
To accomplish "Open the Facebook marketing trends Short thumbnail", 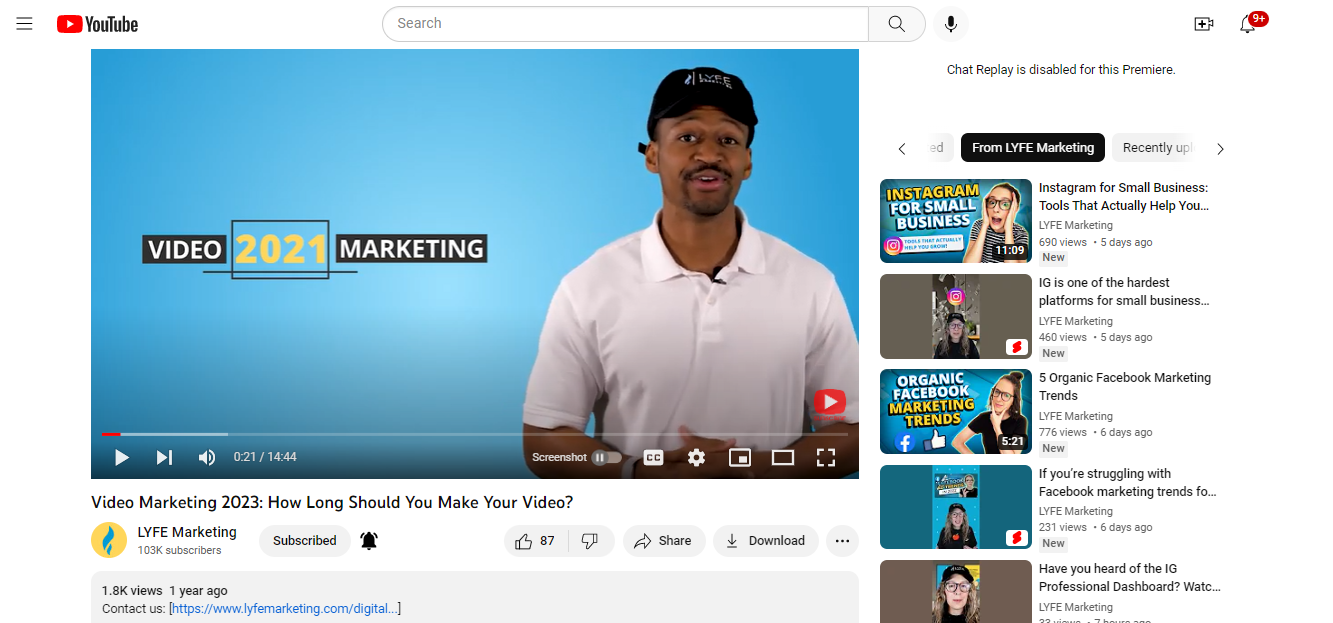I will pyautogui.click(x=956, y=507).
